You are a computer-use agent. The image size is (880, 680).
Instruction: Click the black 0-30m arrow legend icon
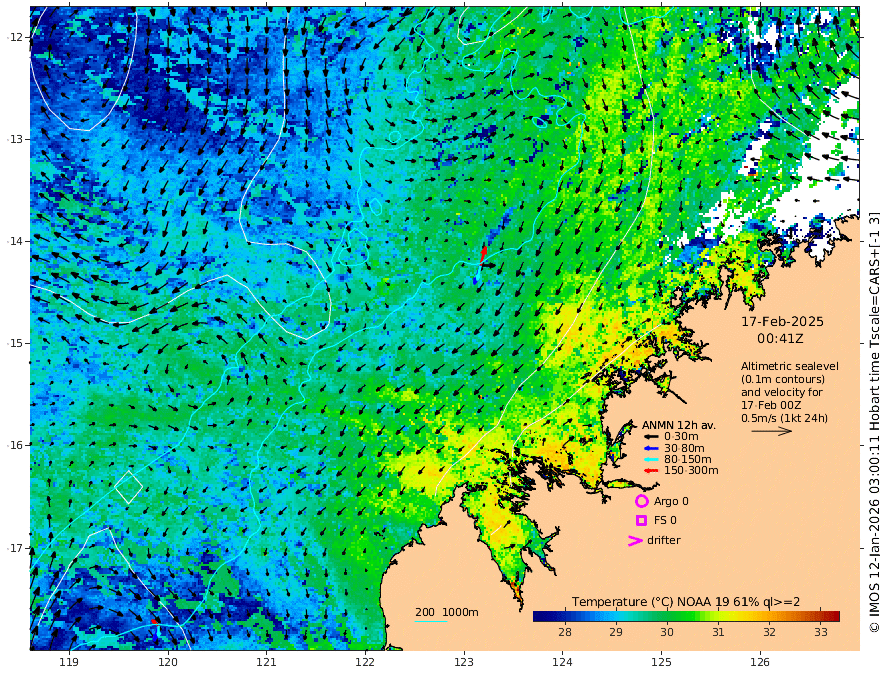coord(650,437)
